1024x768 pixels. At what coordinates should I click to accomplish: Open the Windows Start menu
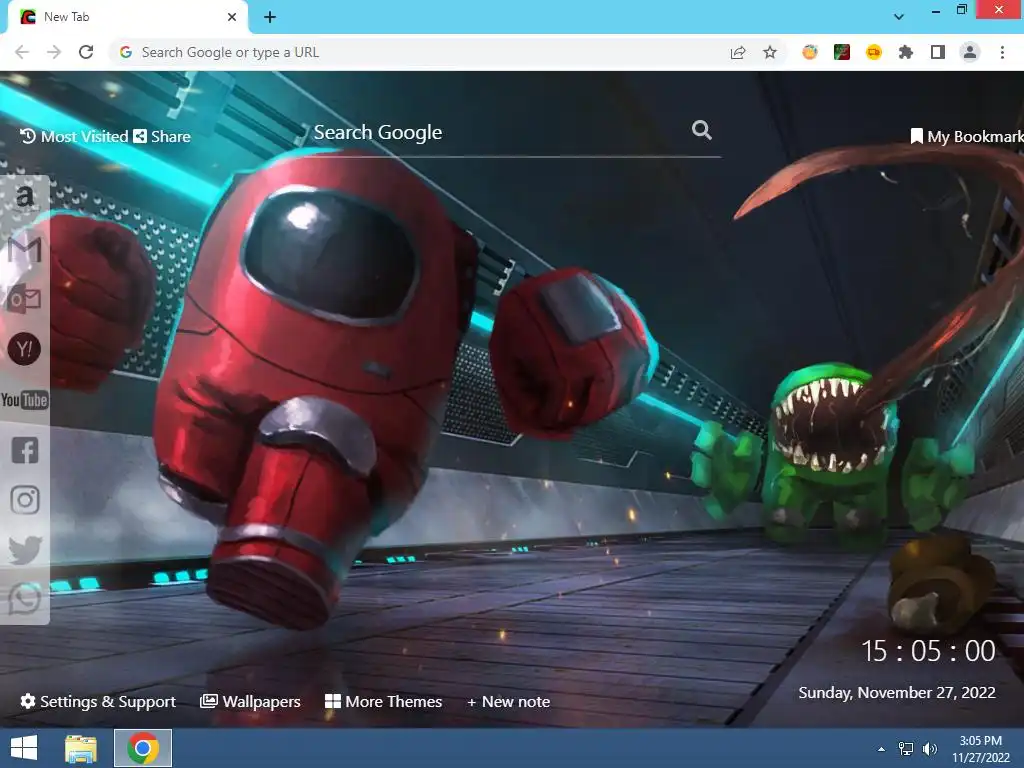tap(24, 748)
